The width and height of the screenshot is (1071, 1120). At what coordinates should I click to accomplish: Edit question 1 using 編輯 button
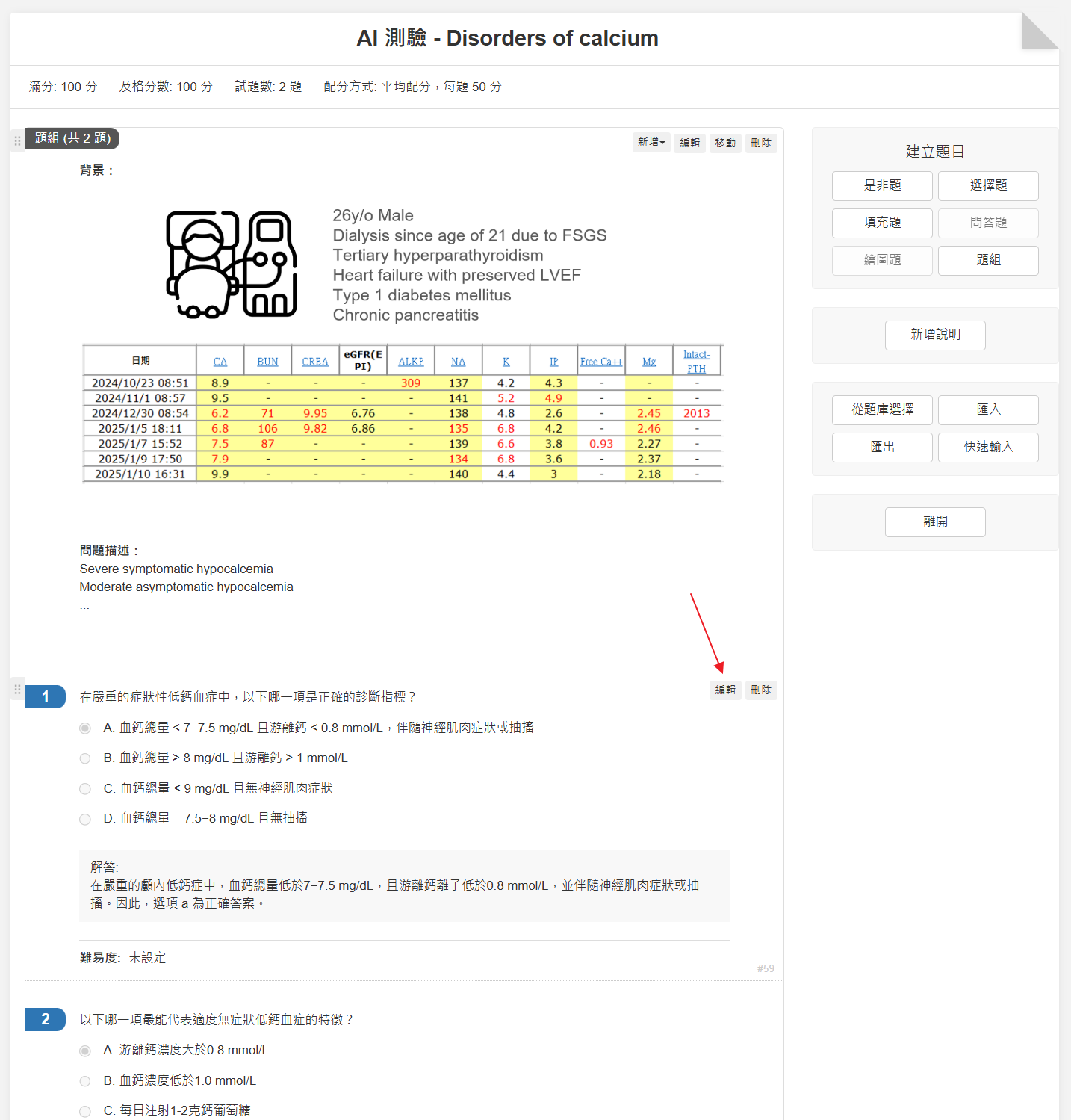pyautogui.click(x=724, y=690)
